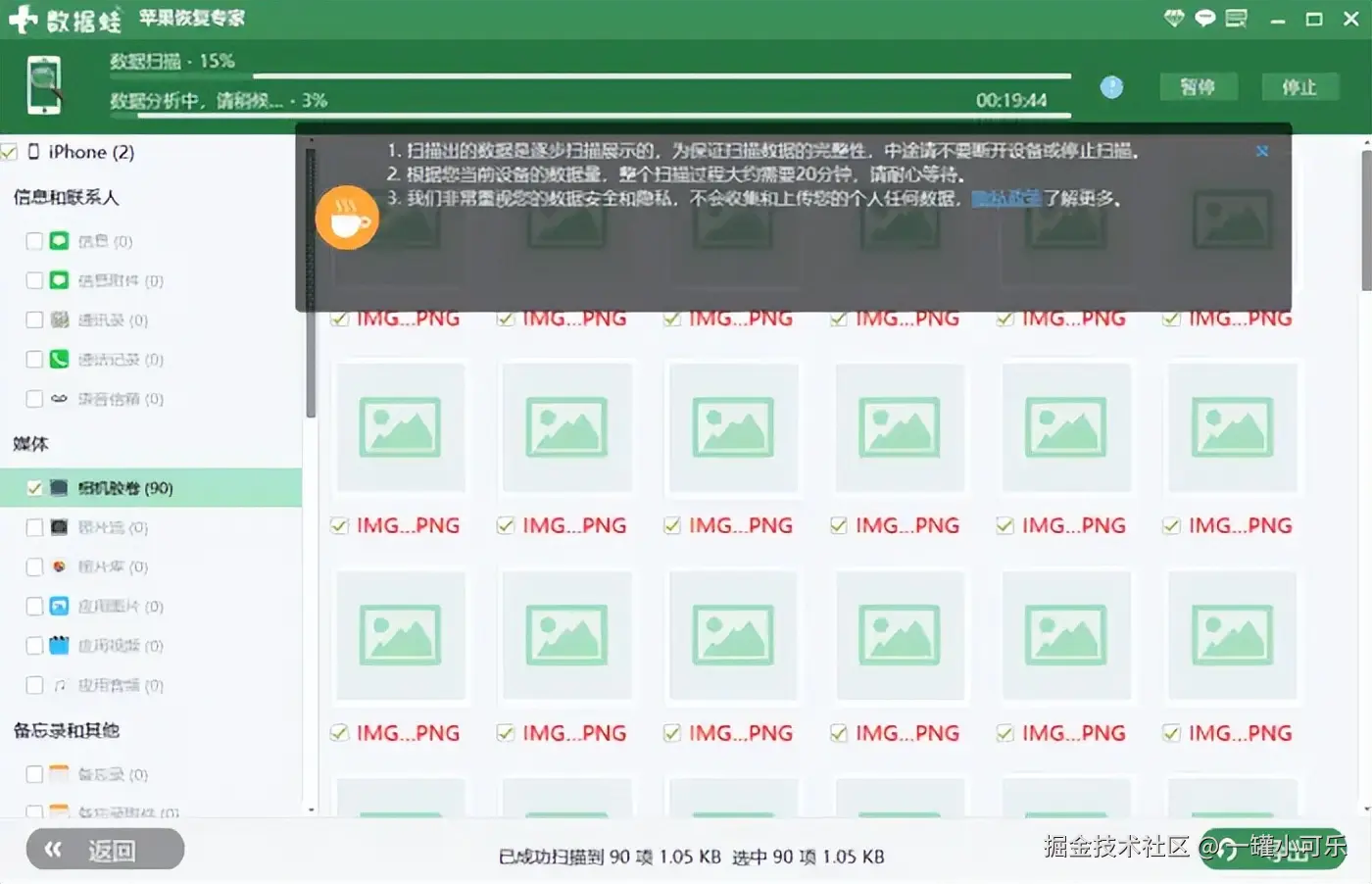The height and width of the screenshot is (884, 1372).
Task: Open the title bar menu list icon
Action: [1236, 19]
